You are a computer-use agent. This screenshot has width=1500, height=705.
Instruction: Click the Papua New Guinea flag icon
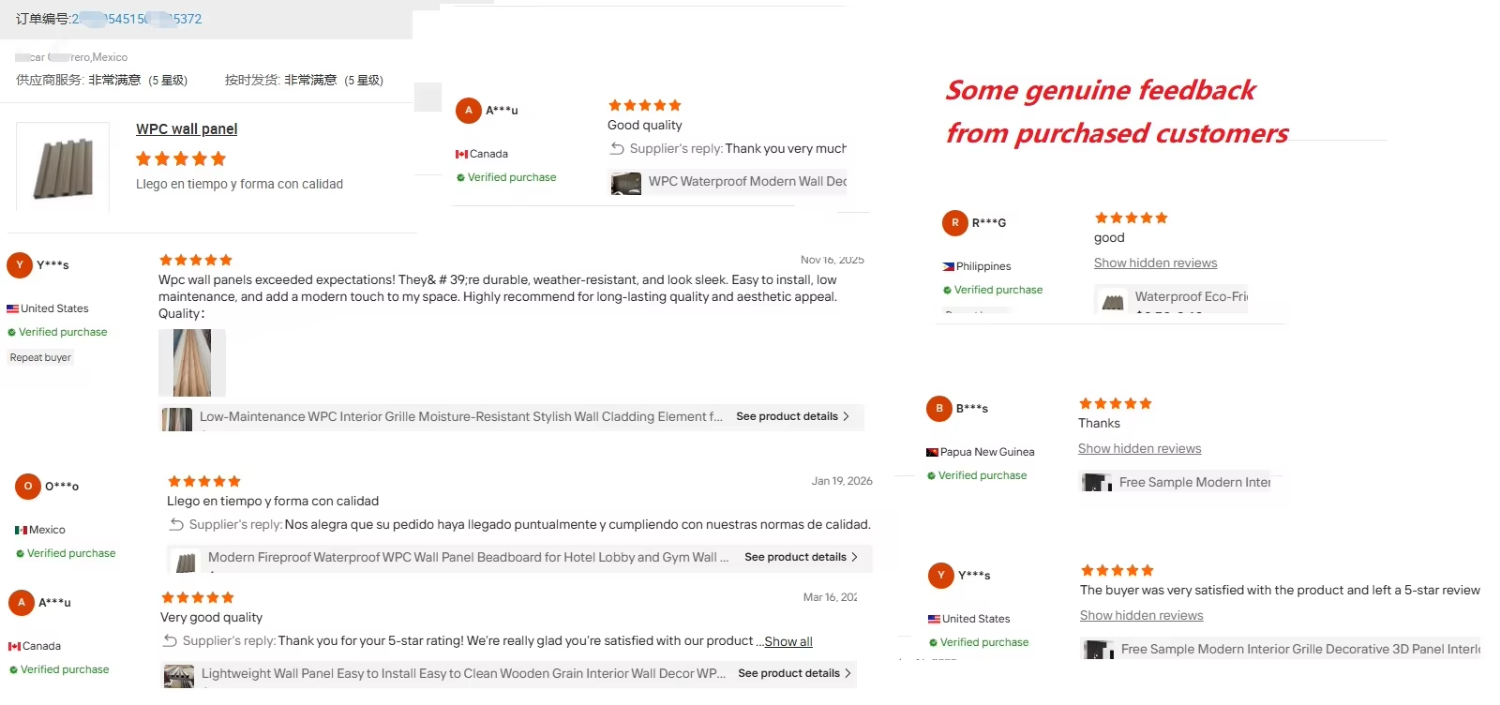point(932,452)
